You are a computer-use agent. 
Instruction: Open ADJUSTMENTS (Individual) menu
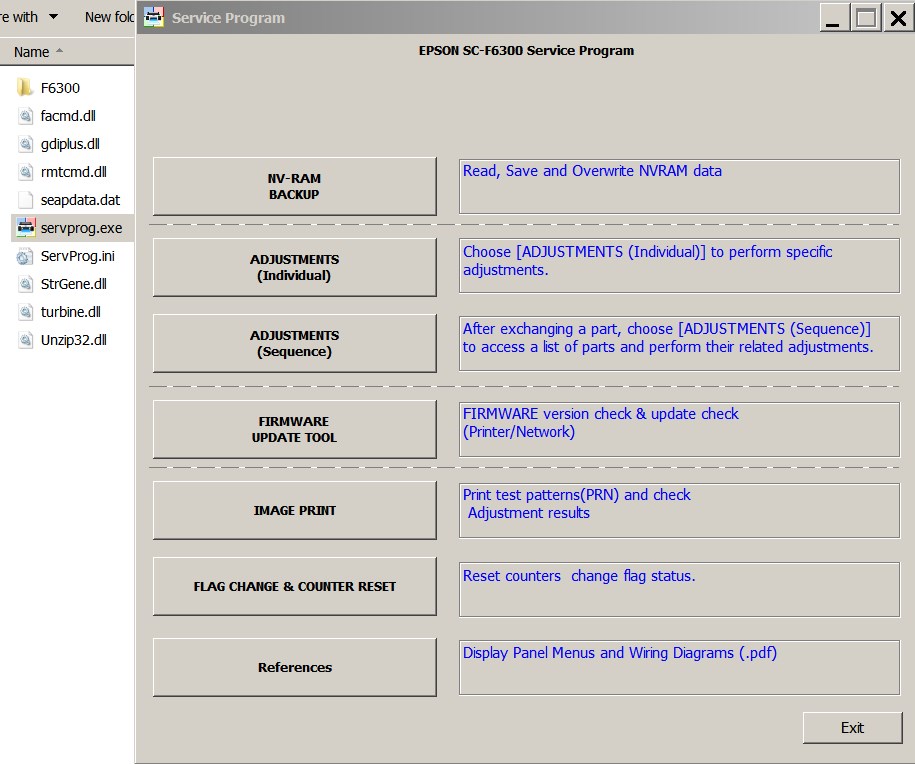click(295, 267)
